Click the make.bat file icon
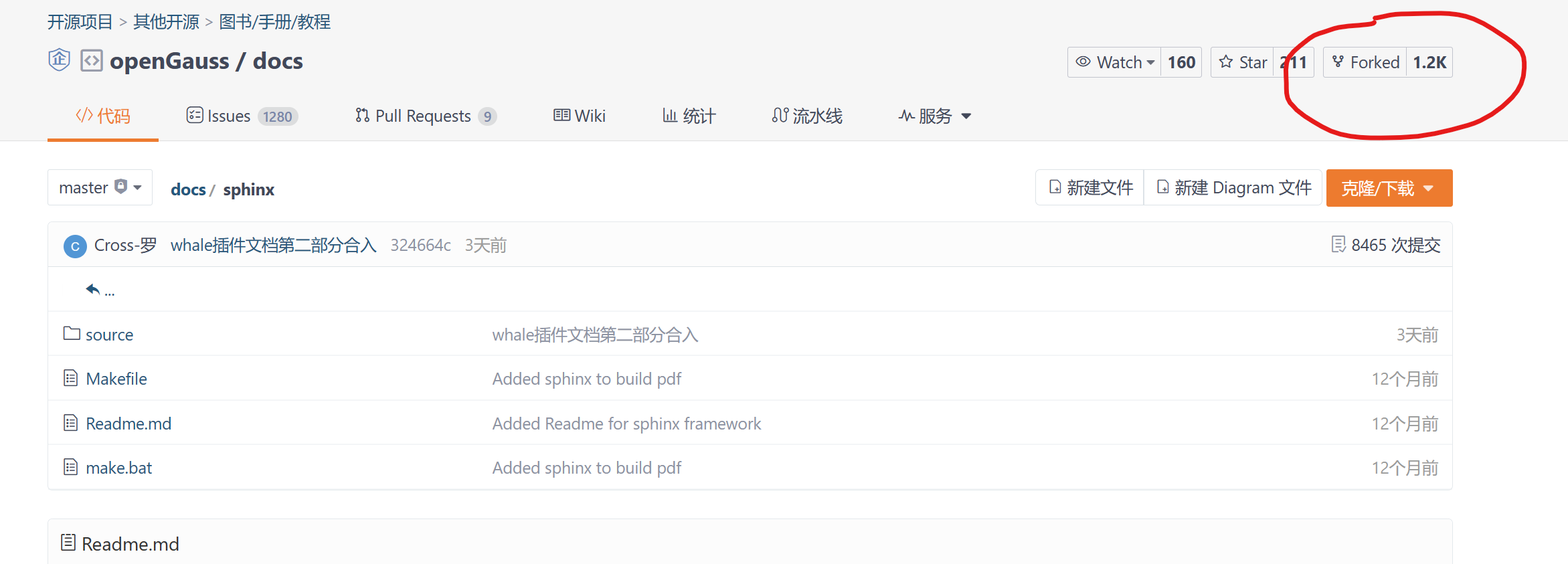The image size is (1568, 564). (71, 467)
